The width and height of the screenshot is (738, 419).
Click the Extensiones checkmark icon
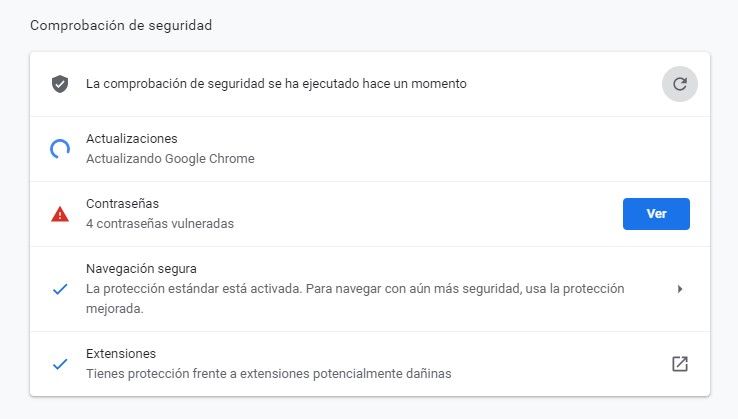60,363
